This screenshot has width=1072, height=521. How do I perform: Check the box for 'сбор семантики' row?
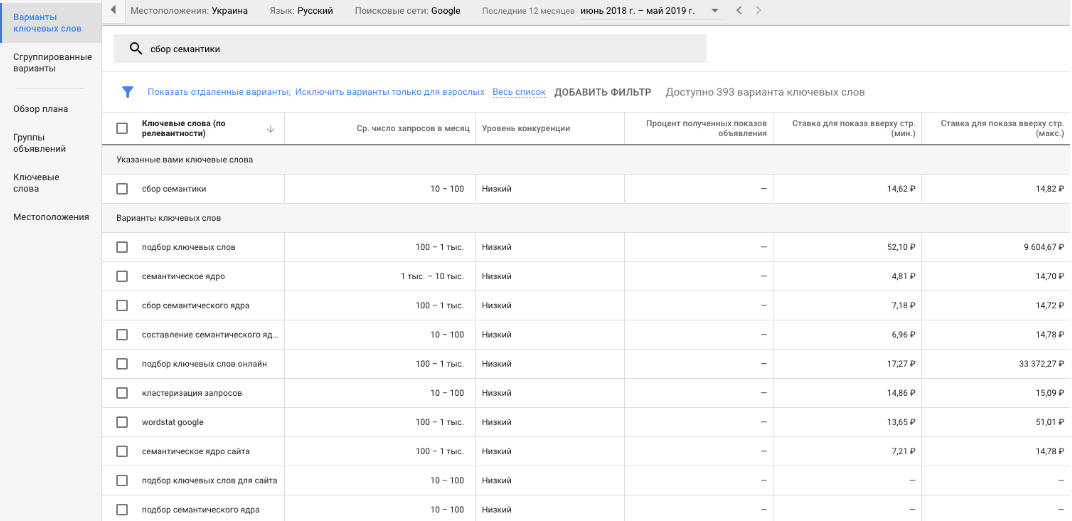122,189
